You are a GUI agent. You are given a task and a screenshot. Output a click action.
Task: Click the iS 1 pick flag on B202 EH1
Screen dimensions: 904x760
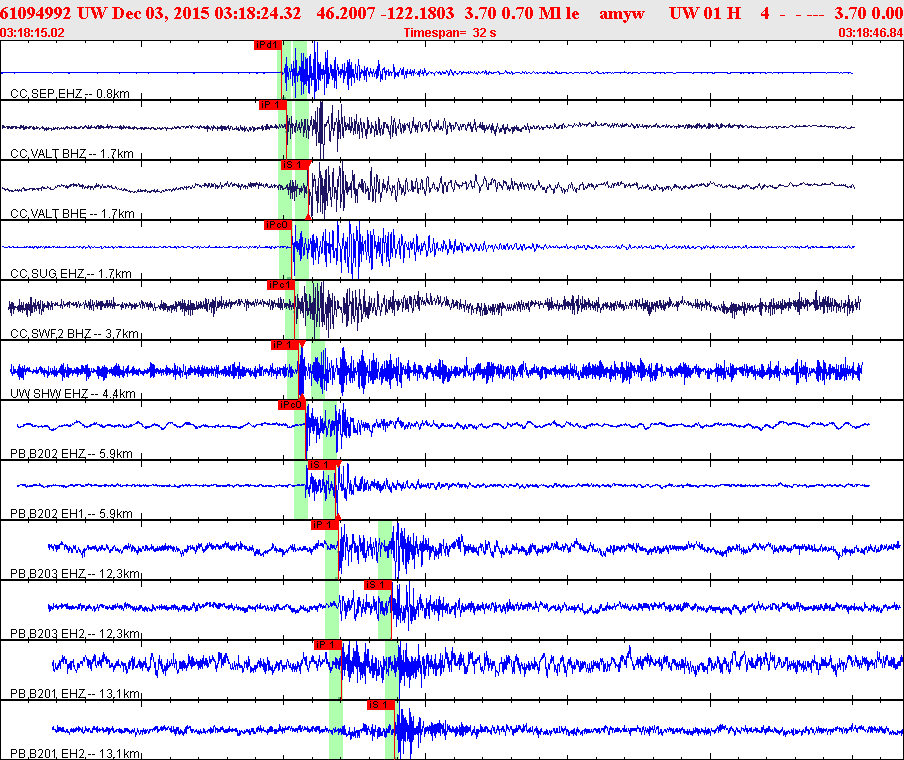[x=322, y=465]
